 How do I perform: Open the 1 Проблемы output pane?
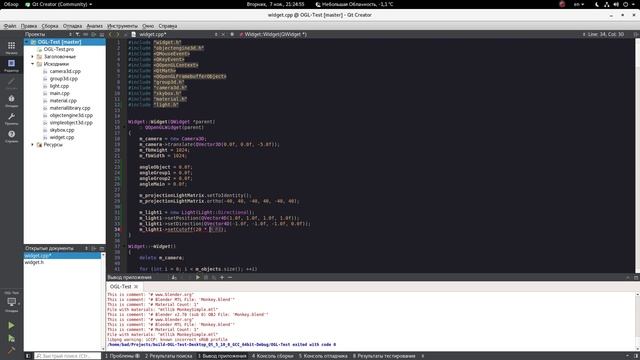[122, 356]
